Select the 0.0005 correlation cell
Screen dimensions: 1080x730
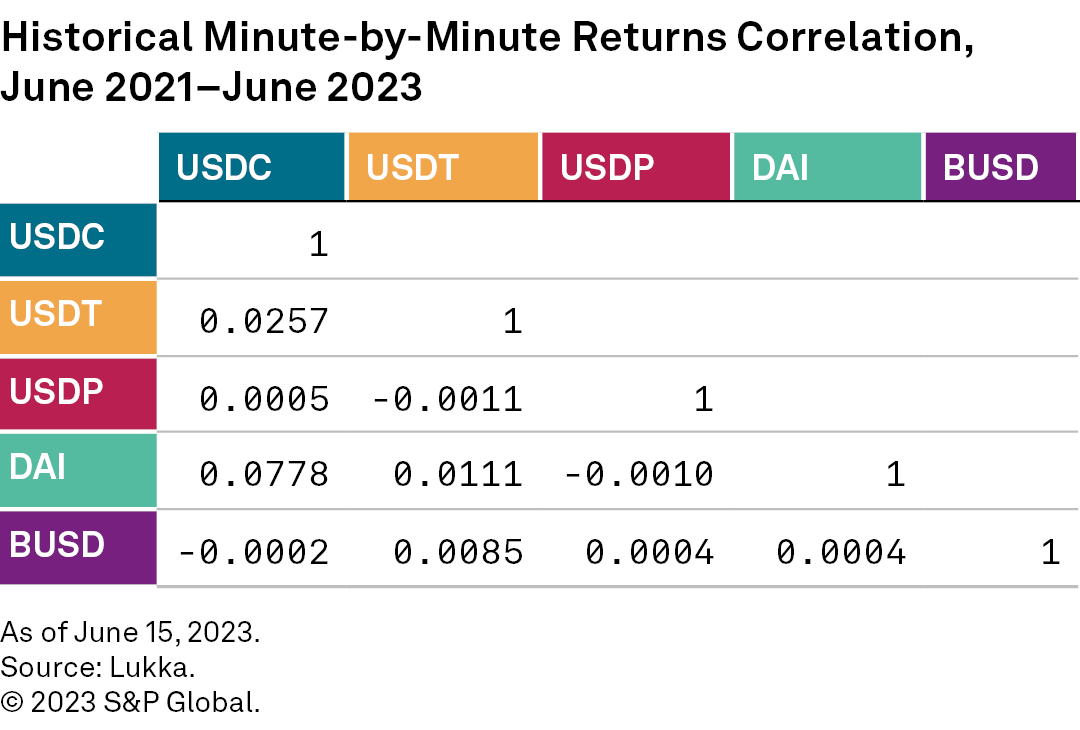click(x=264, y=399)
